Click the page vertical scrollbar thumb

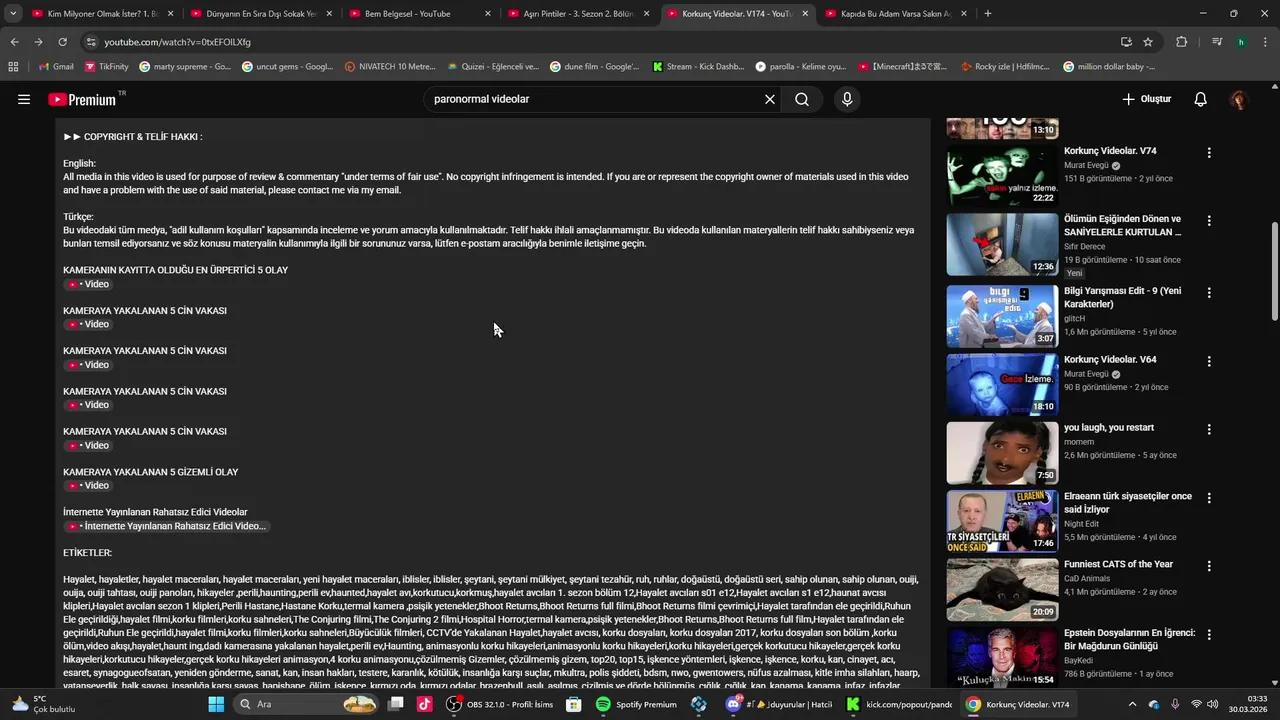click(1274, 270)
